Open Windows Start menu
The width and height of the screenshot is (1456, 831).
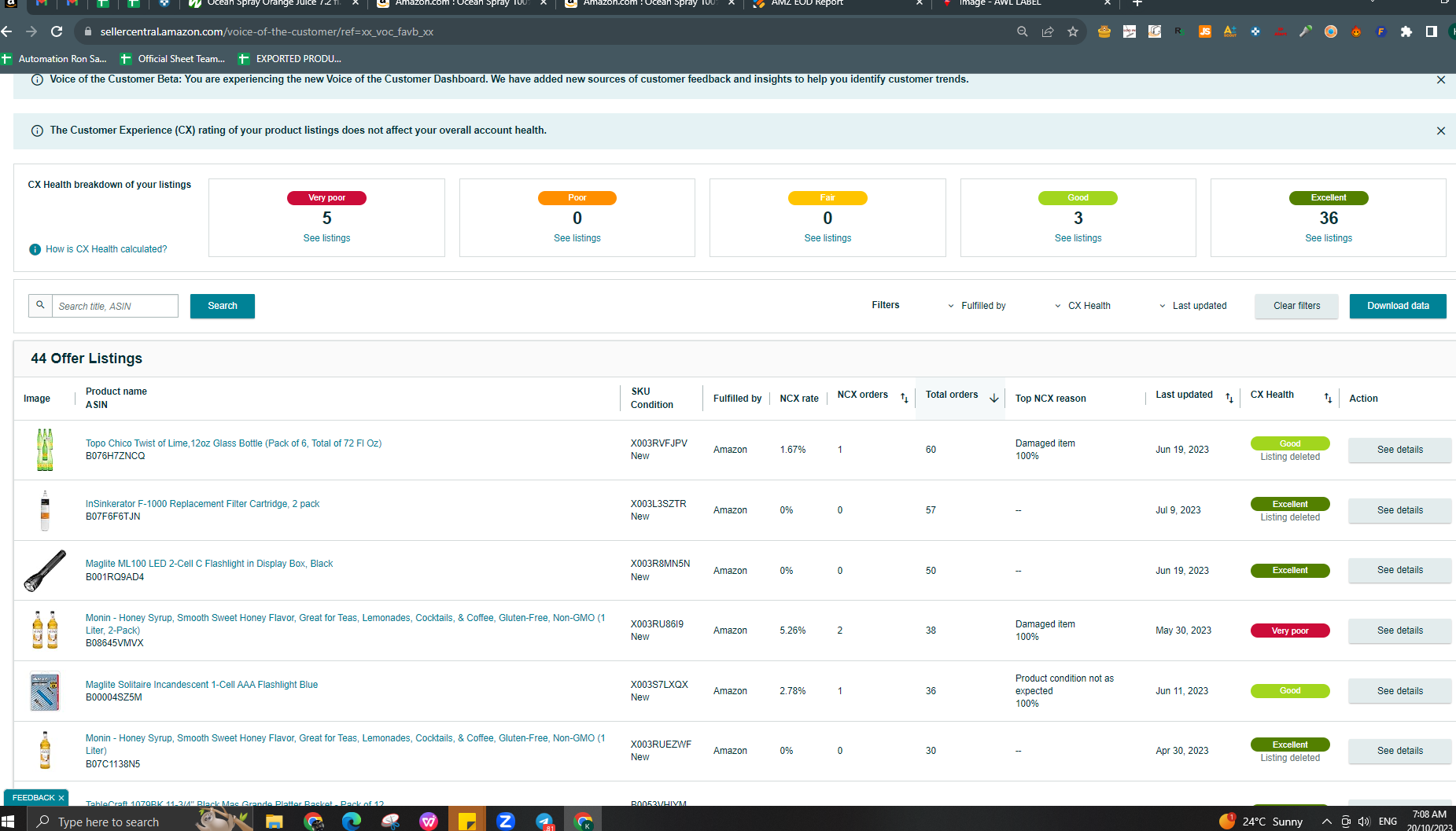pos(8,822)
